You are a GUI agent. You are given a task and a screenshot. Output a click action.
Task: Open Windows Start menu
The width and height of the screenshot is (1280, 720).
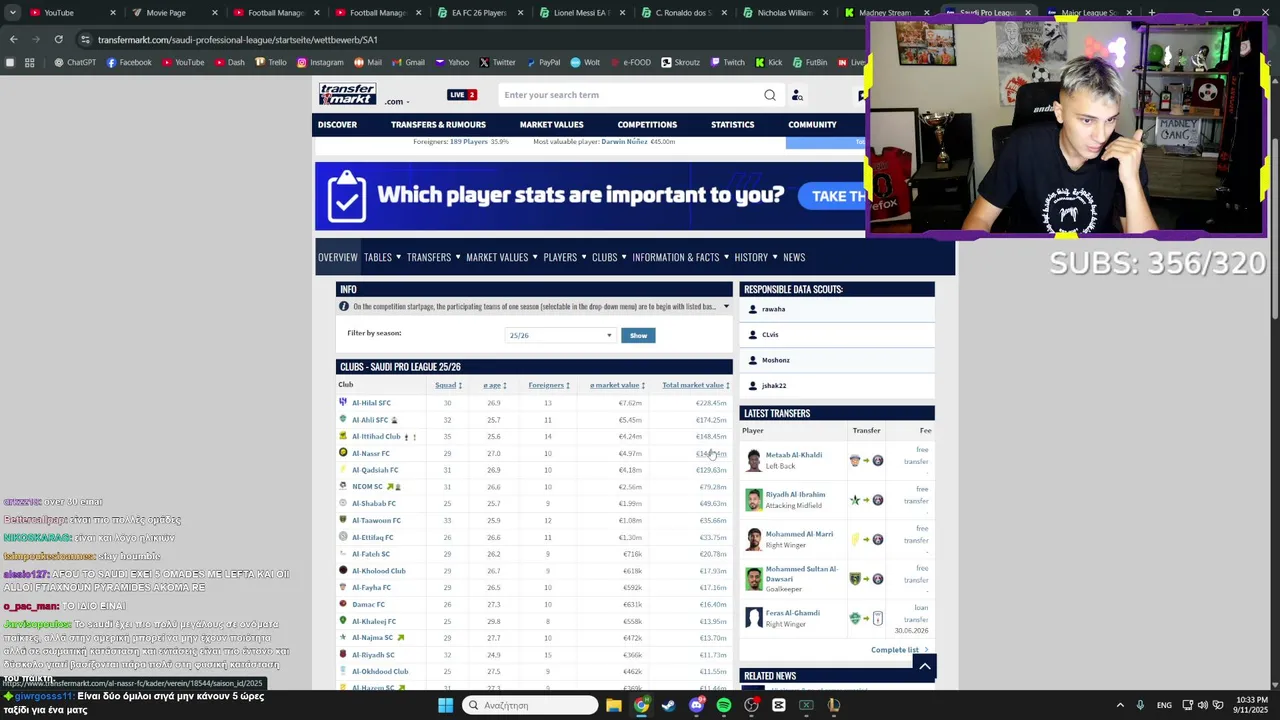(x=445, y=705)
